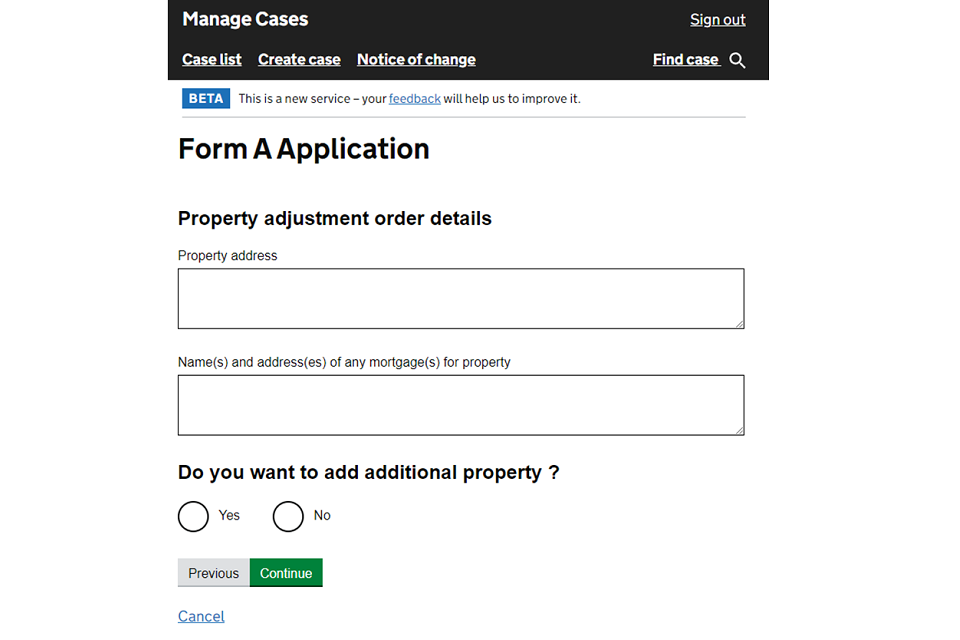Grab the mortgage textarea resize handle

coord(739,430)
